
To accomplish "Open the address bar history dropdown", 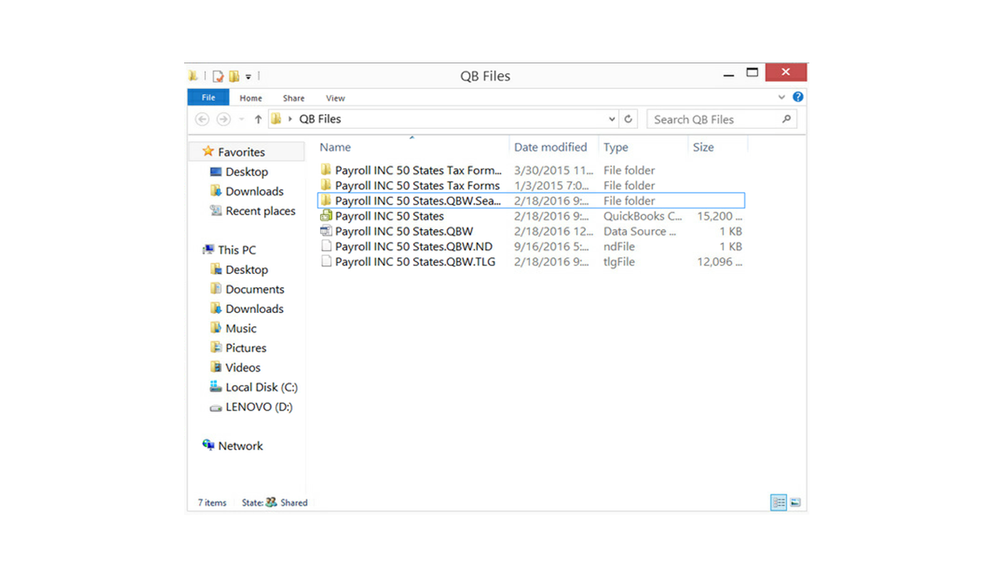I will point(612,119).
